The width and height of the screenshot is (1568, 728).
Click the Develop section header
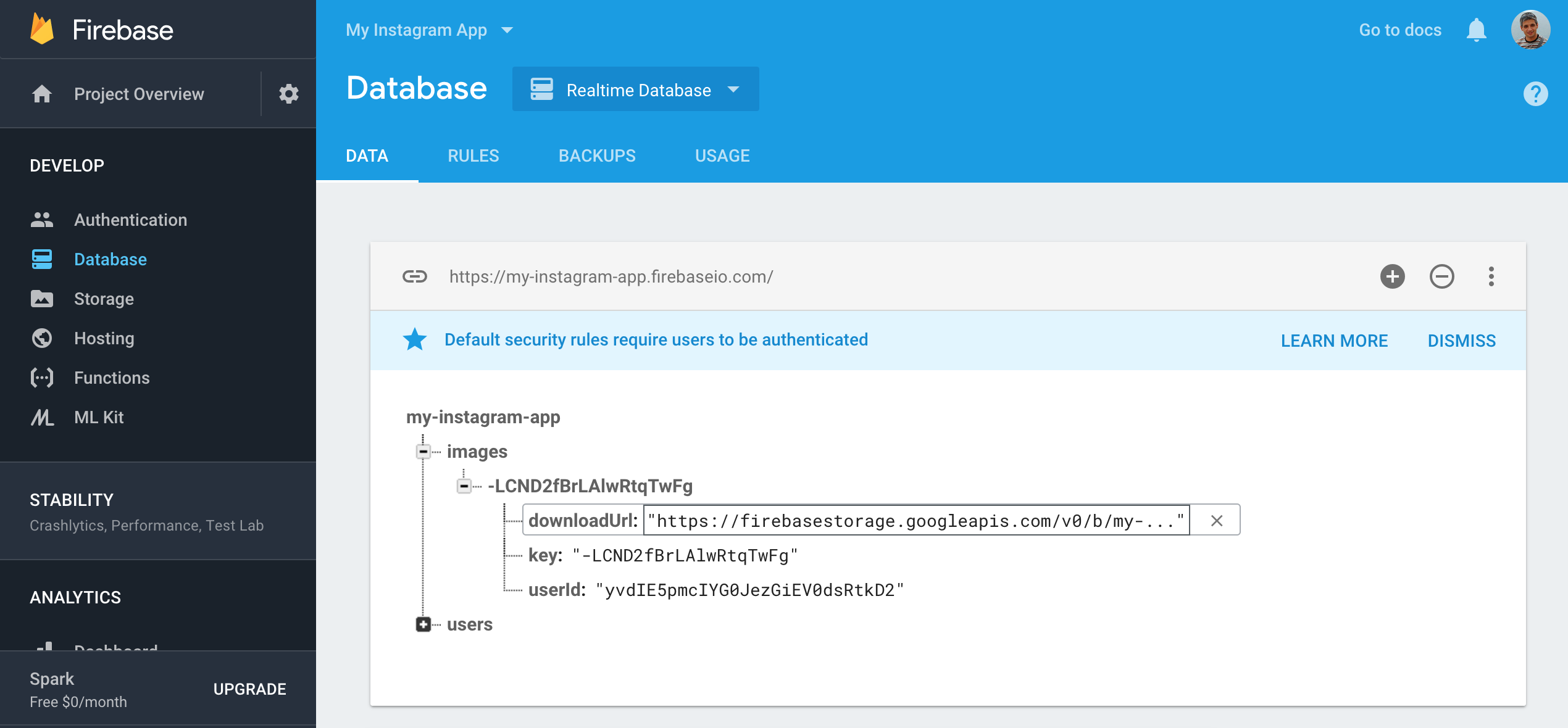pyautogui.click(x=67, y=165)
